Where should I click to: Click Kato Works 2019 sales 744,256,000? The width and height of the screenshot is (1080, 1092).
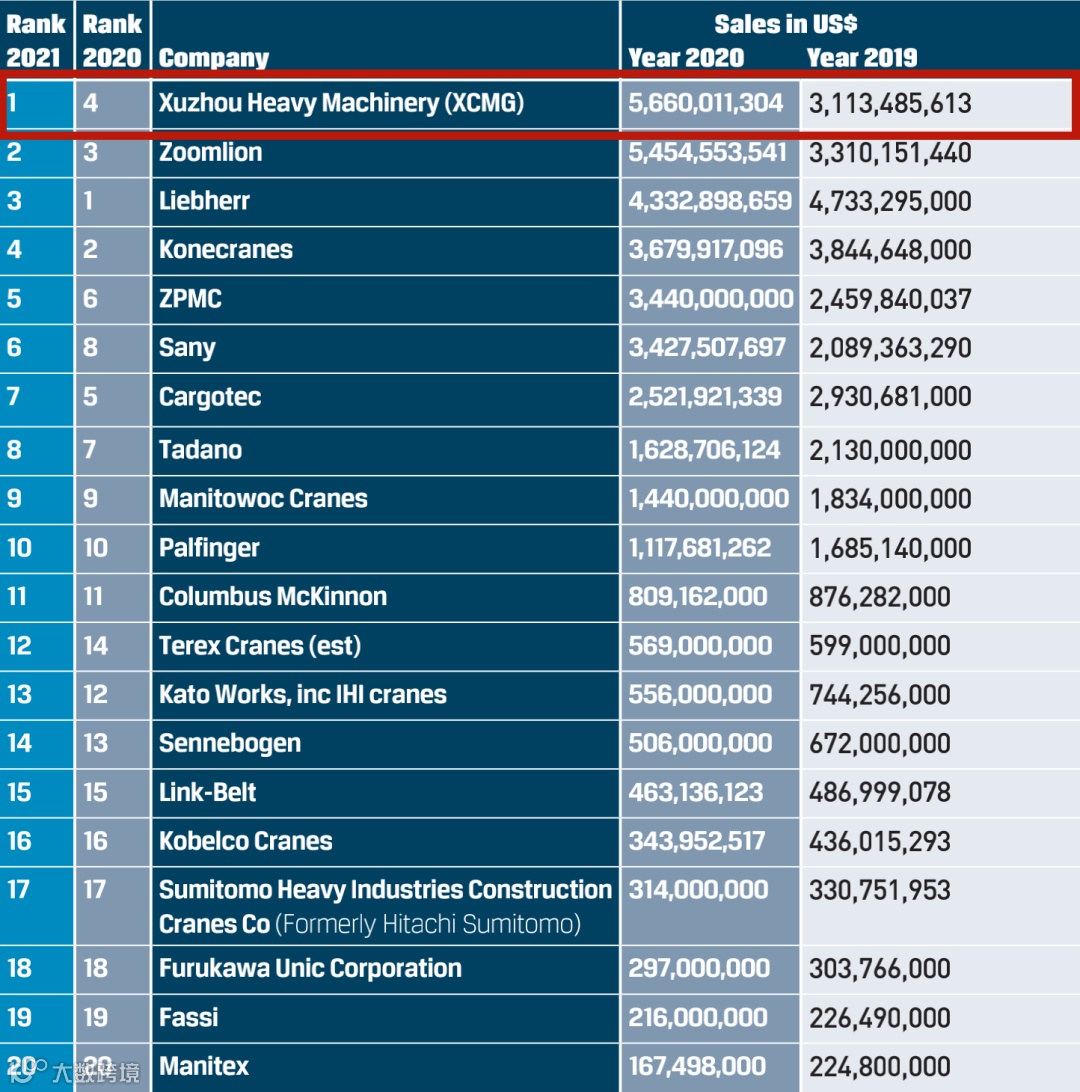coord(879,695)
